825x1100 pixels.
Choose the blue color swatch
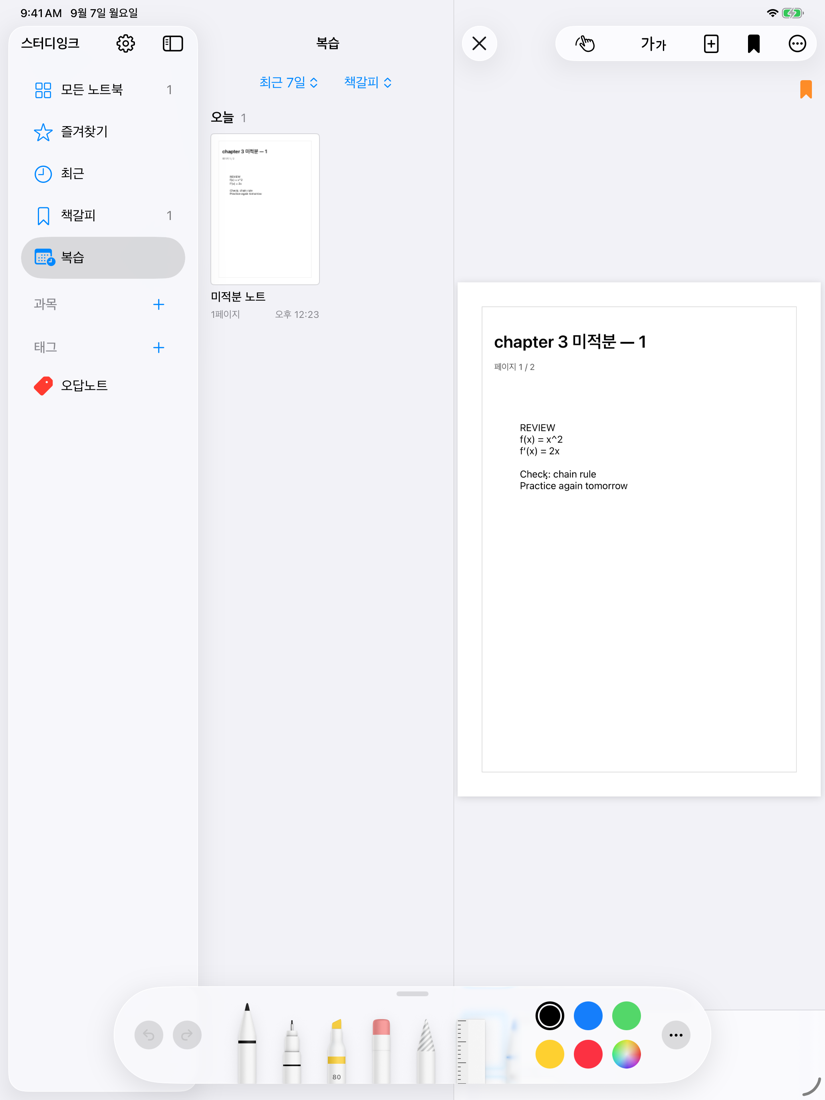point(588,1015)
